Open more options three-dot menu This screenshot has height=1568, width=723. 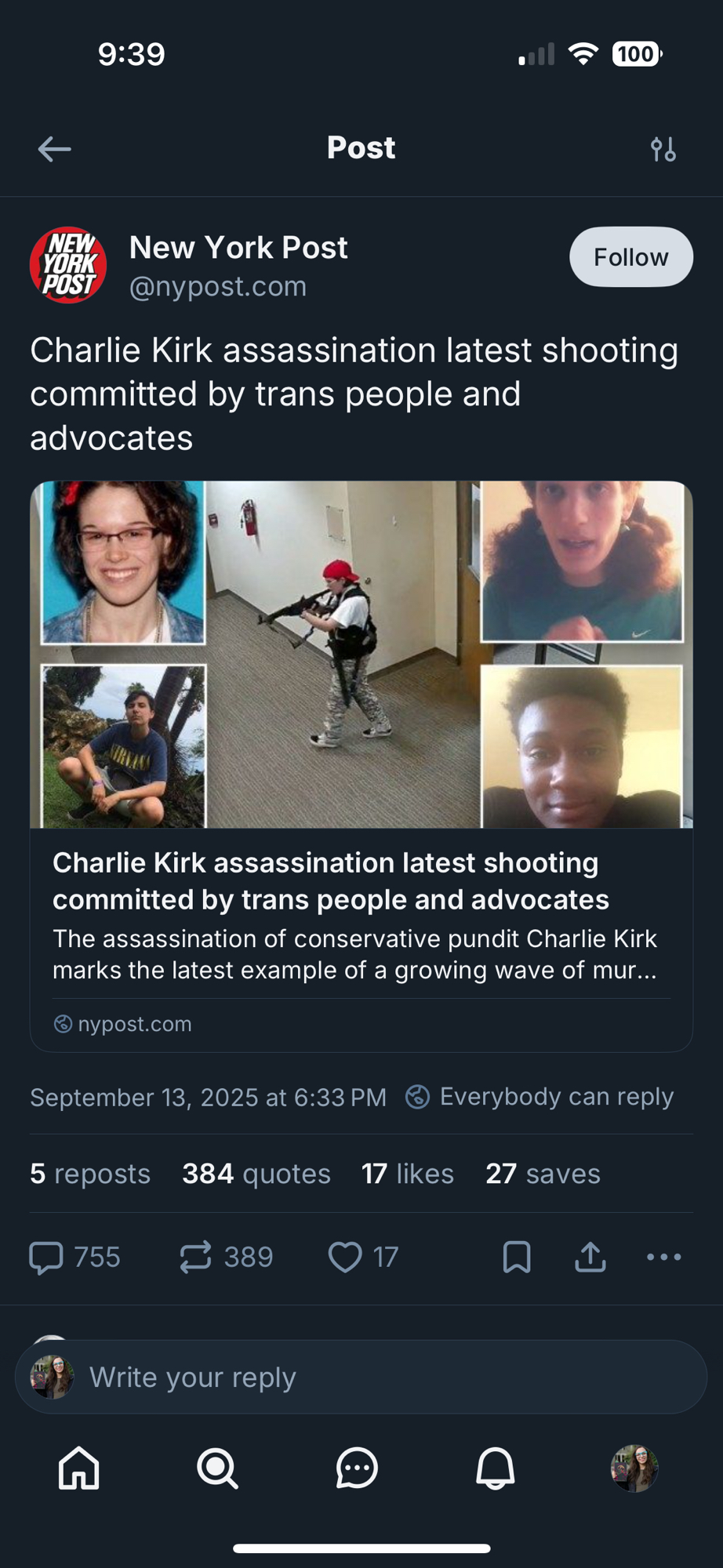(664, 1257)
